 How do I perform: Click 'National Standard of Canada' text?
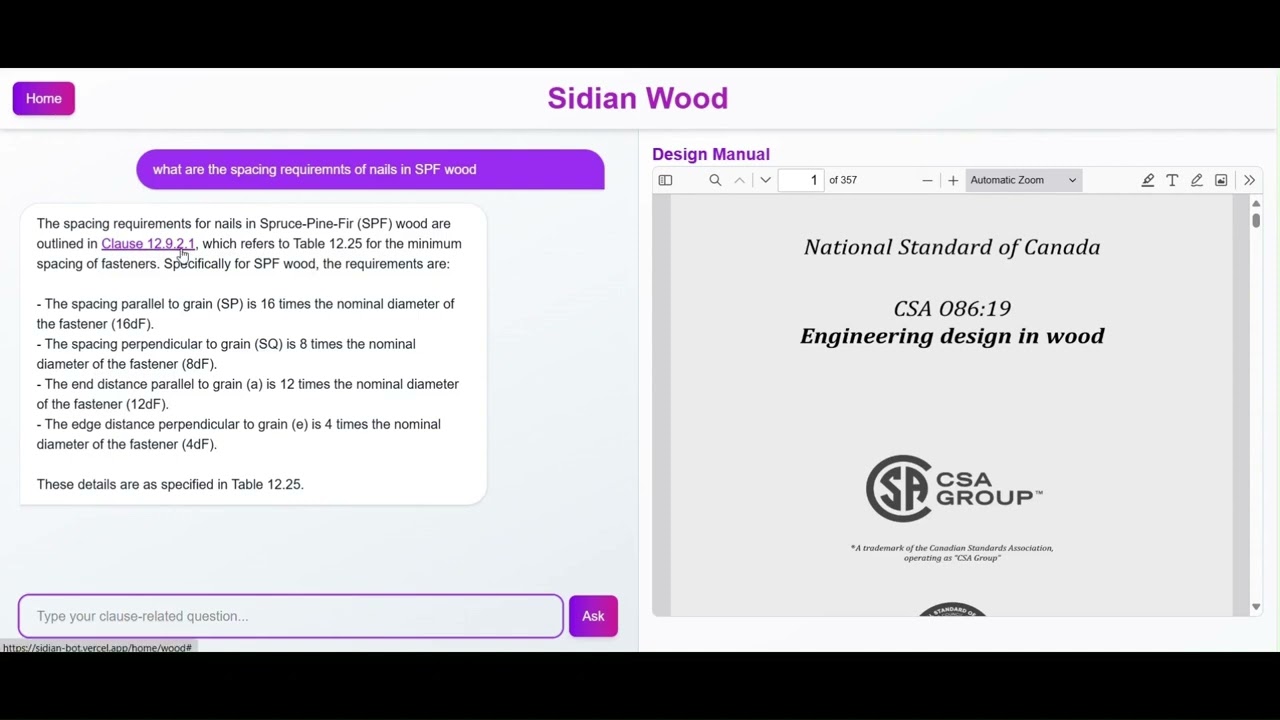coord(952,247)
